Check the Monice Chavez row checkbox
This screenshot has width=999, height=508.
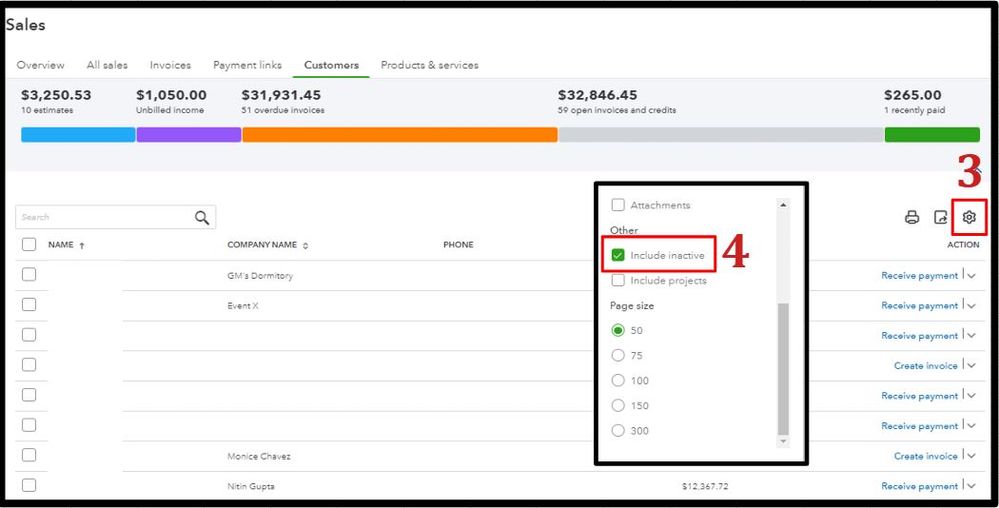point(29,455)
